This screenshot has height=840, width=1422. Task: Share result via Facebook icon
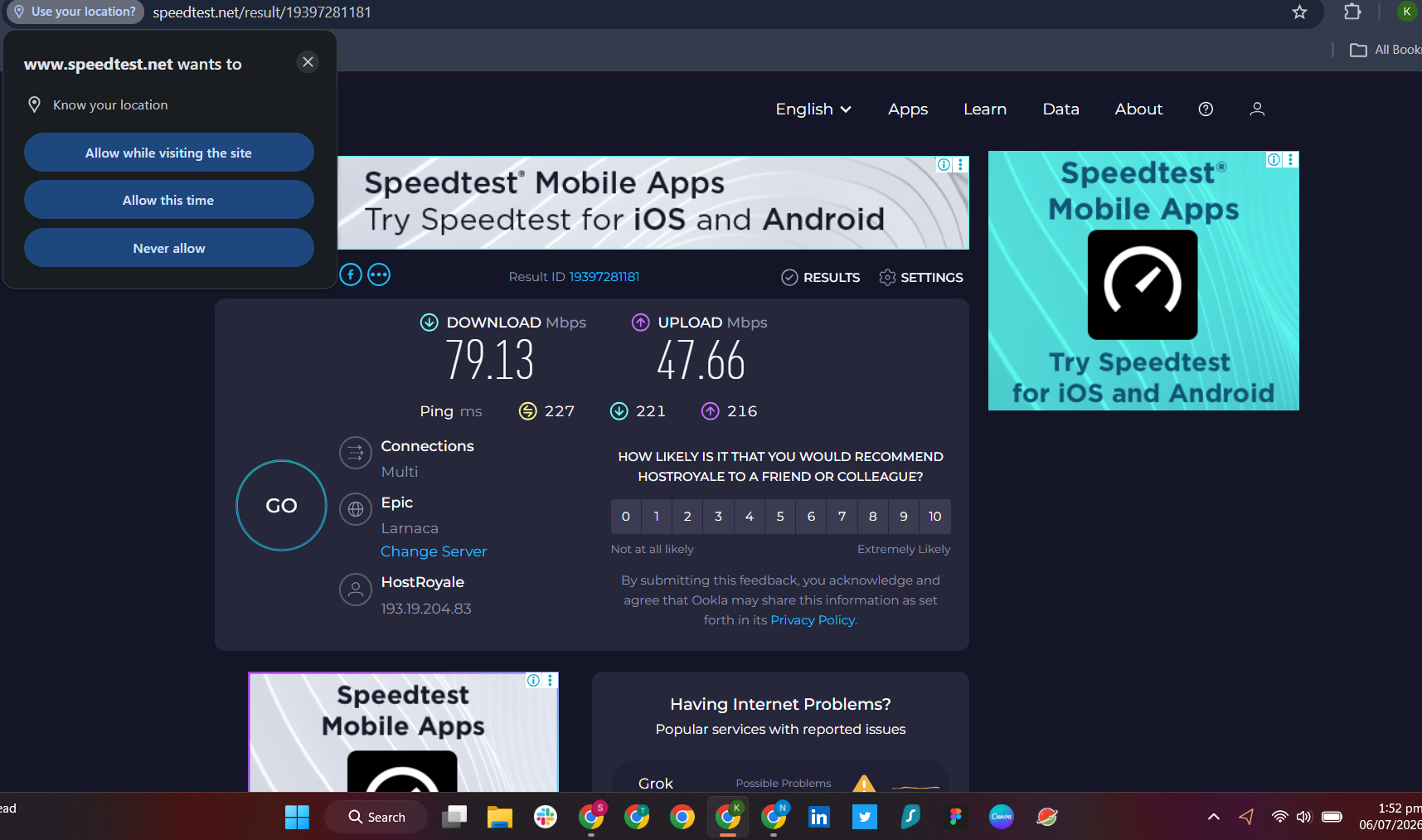(x=351, y=274)
